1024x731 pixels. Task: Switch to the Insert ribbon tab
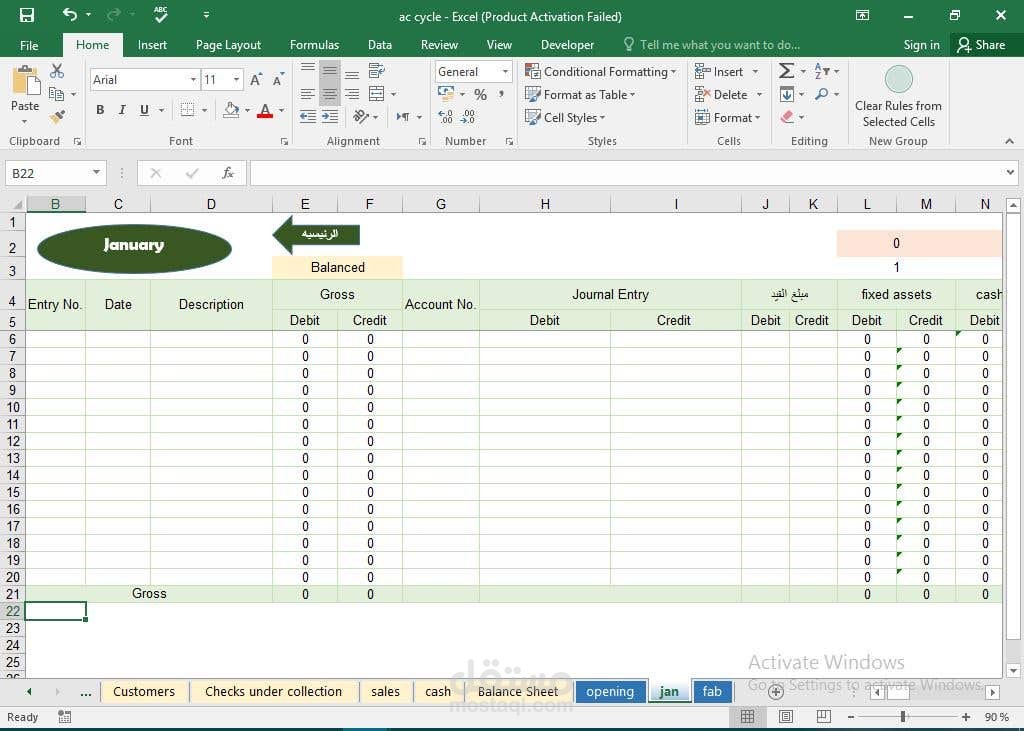(x=152, y=45)
